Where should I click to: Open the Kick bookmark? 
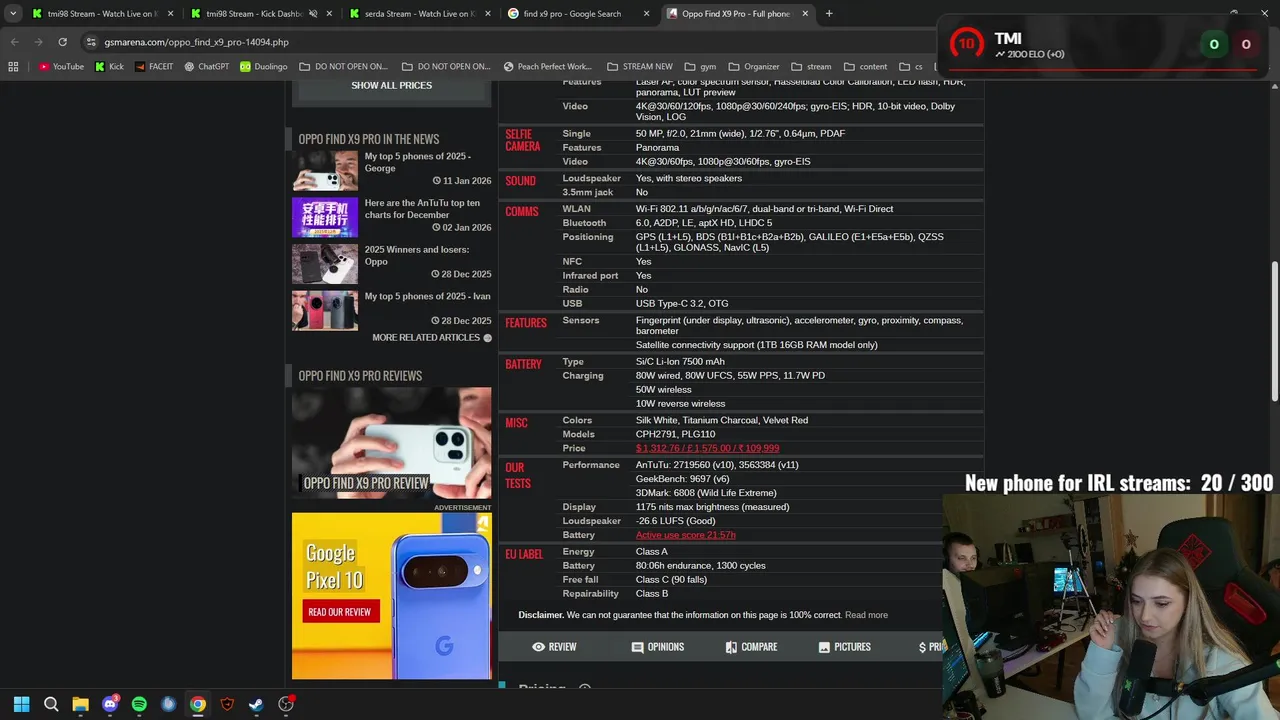click(109, 67)
